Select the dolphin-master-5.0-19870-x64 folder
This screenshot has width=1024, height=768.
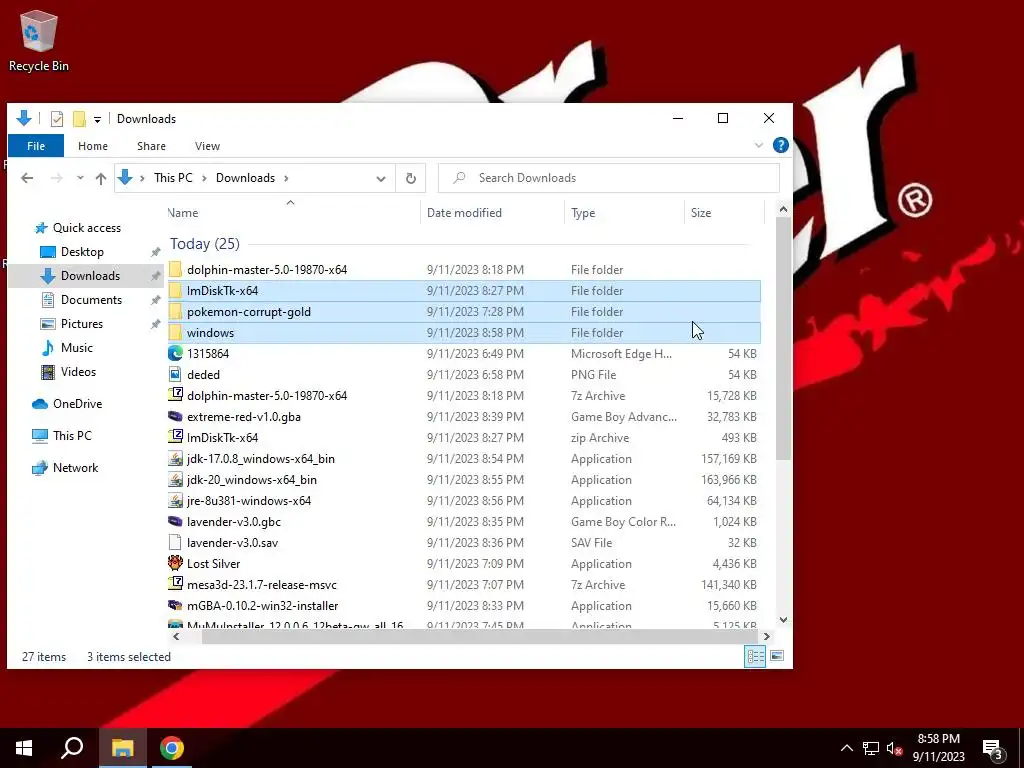pos(464,270)
